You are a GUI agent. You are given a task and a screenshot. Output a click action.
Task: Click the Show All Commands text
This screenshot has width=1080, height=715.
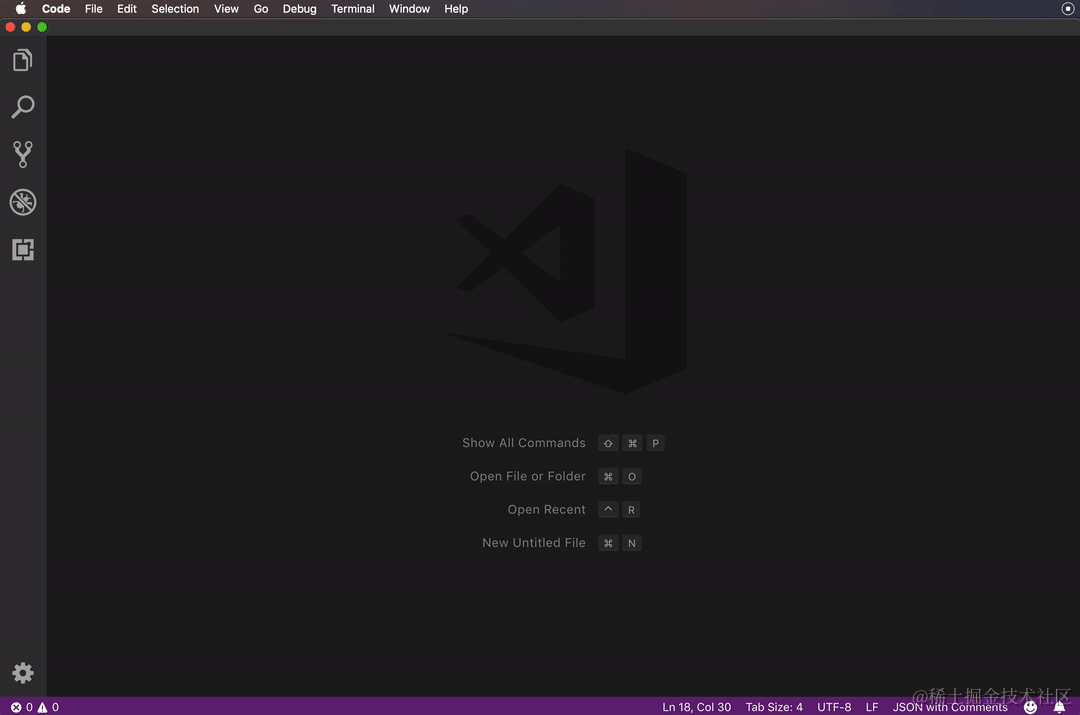pyautogui.click(x=523, y=443)
